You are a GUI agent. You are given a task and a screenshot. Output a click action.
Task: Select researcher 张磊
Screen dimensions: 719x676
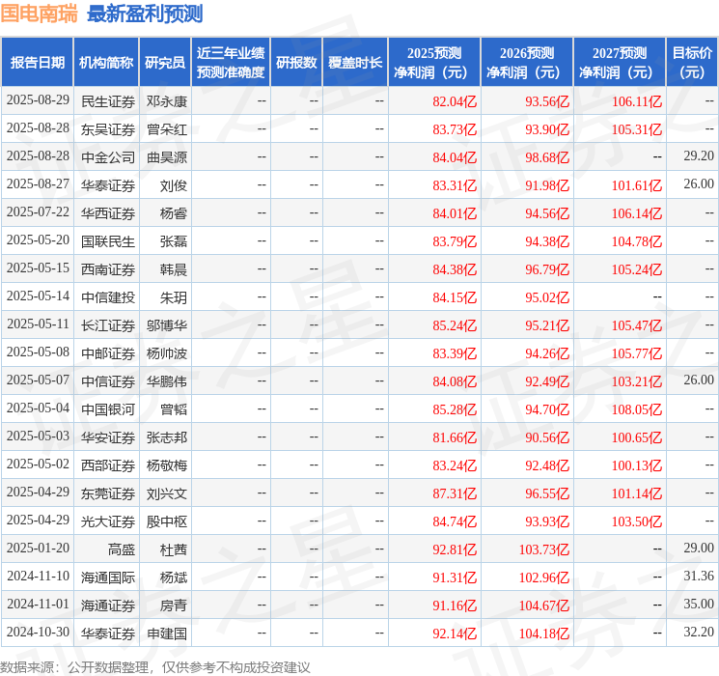click(173, 241)
